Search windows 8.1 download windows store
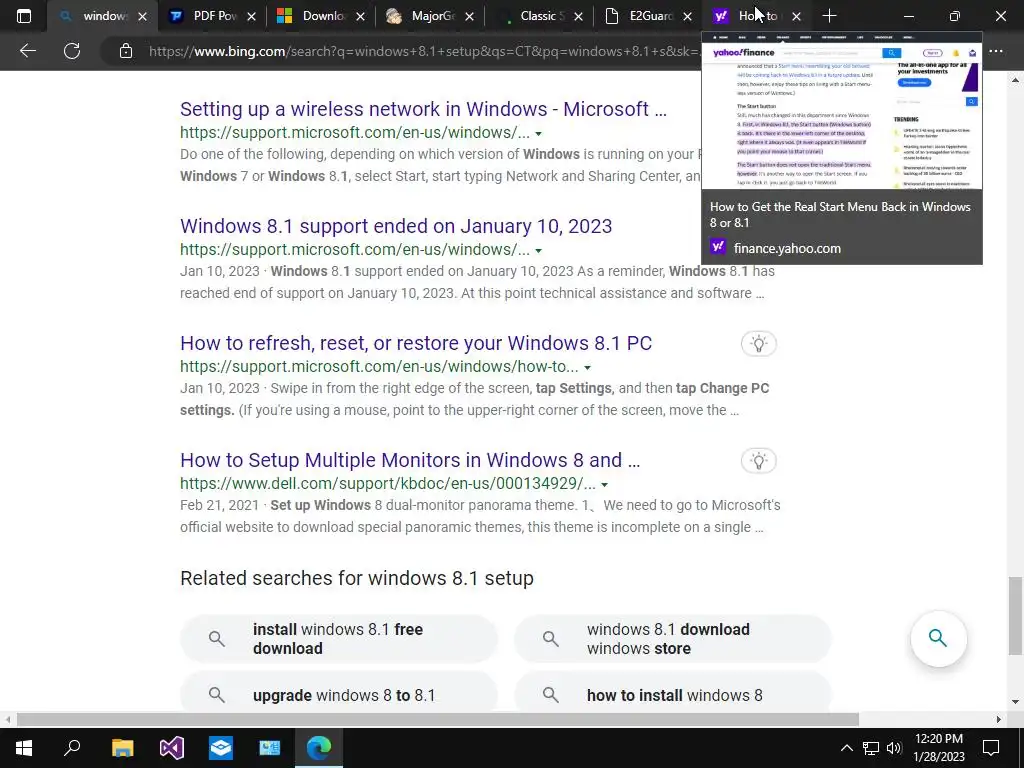 pos(673,639)
